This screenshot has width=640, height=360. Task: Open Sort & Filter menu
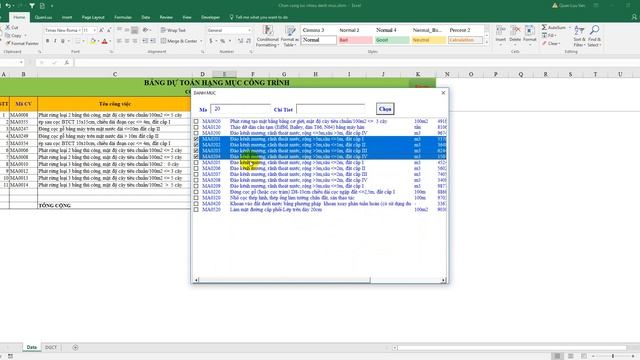[x=579, y=36]
